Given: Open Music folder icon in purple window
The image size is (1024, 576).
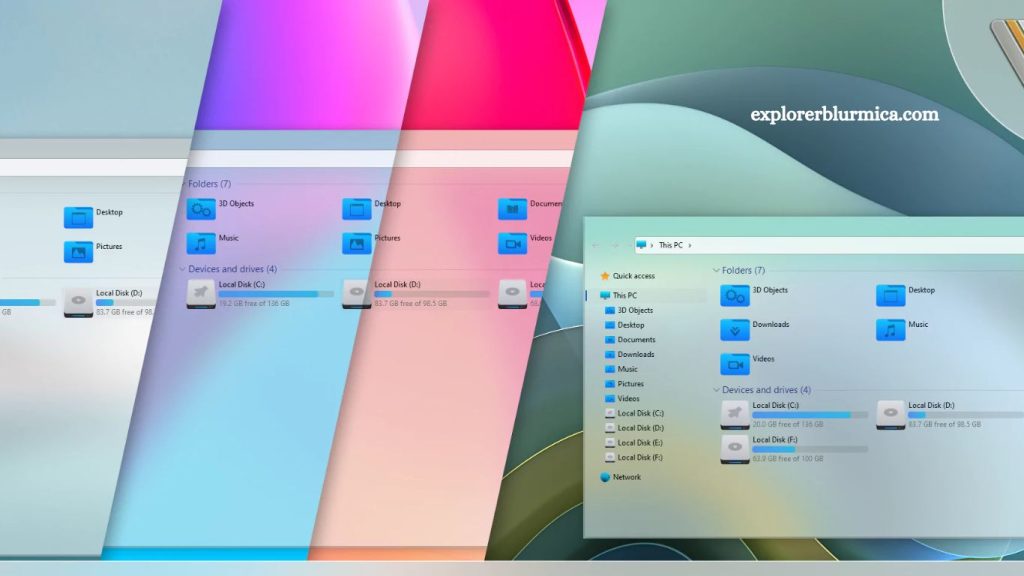Looking at the screenshot, I should click(200, 244).
